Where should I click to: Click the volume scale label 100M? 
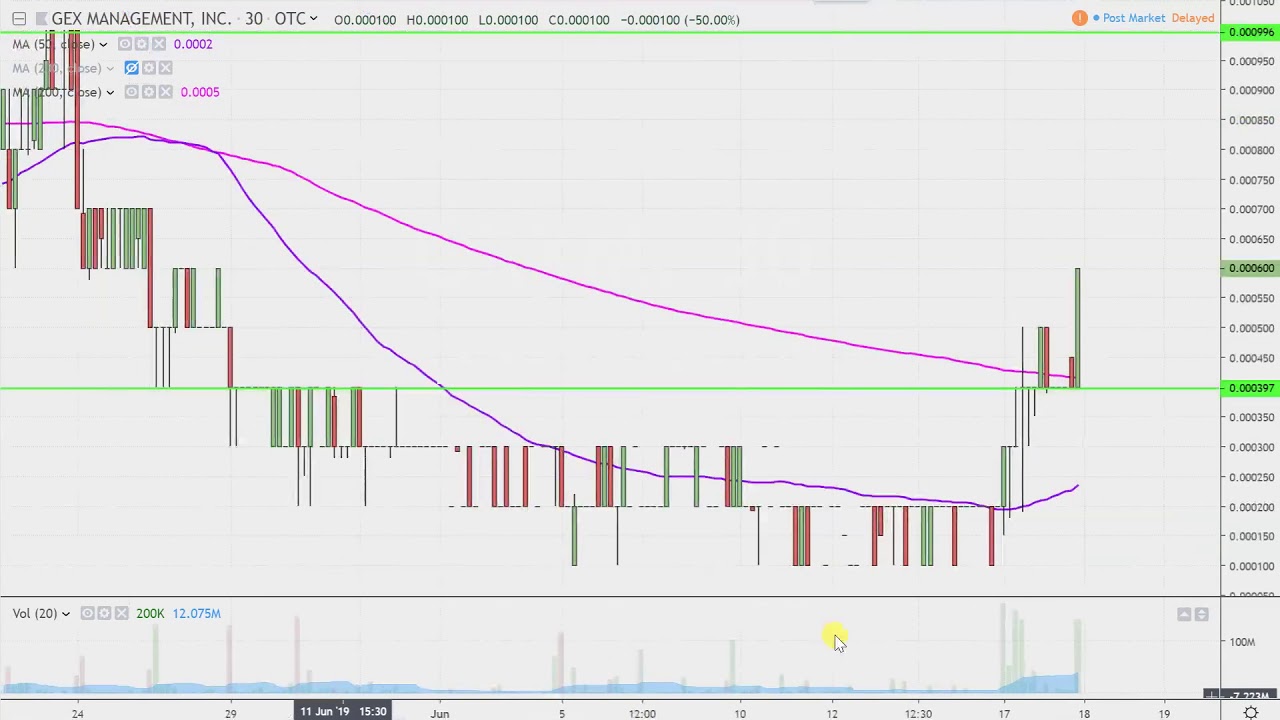click(1243, 642)
